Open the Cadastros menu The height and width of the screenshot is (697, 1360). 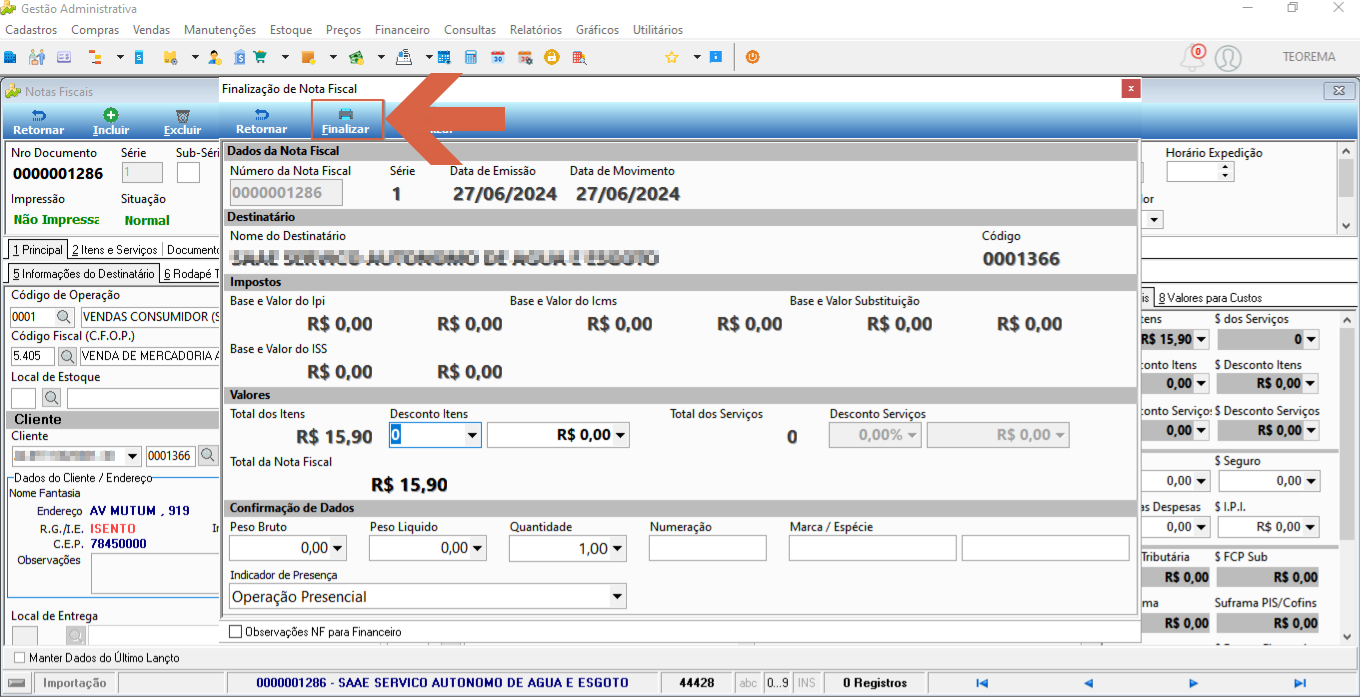coord(31,30)
